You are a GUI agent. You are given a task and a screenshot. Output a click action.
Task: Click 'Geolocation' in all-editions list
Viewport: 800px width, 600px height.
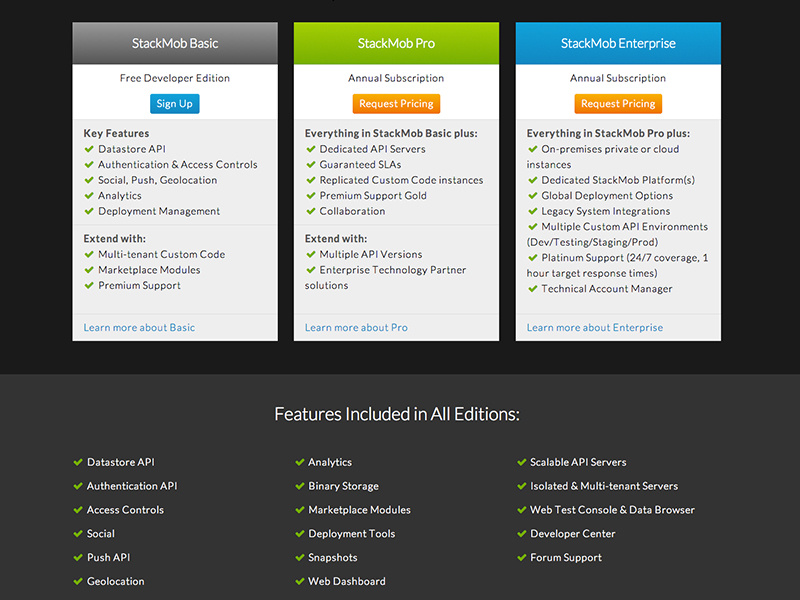[116, 582]
